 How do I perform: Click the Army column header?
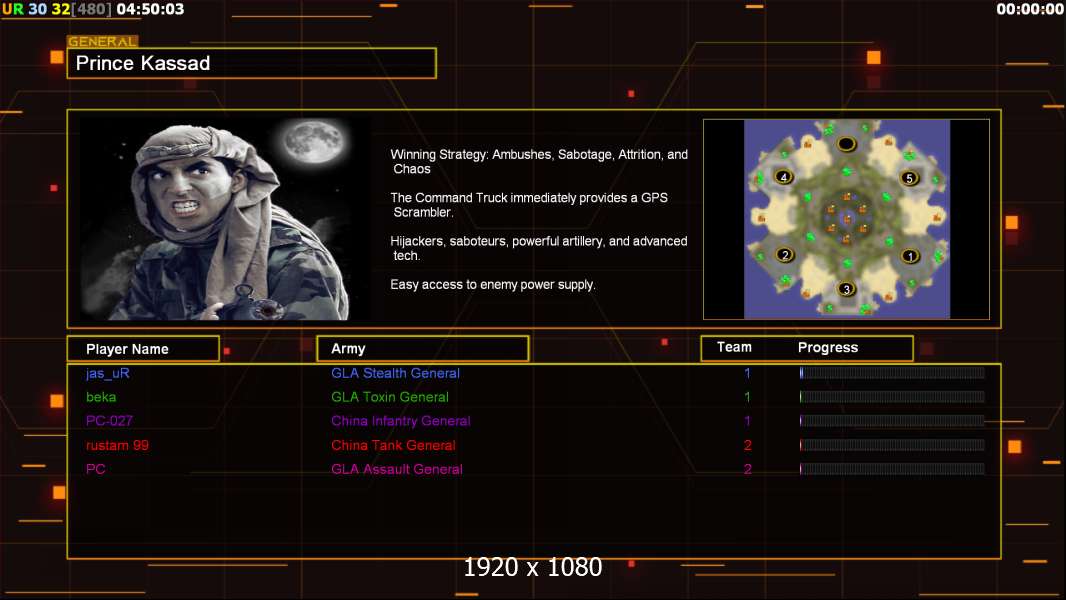[x=422, y=349]
